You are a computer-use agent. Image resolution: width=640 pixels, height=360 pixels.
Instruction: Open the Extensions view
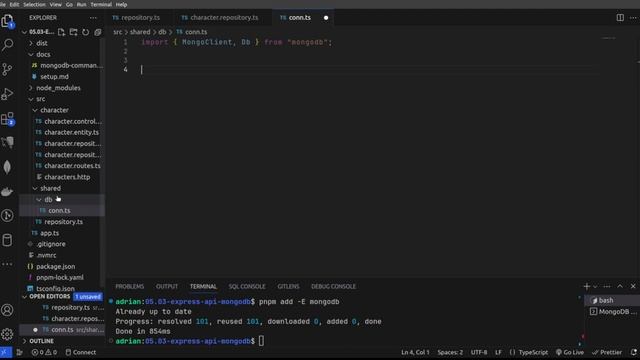point(7,118)
